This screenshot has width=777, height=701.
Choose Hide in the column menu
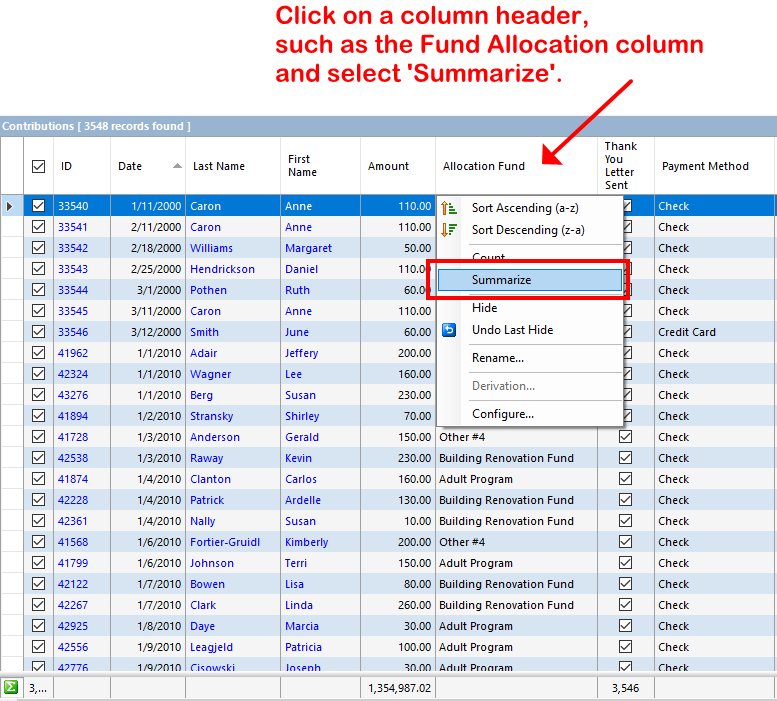[x=485, y=308]
